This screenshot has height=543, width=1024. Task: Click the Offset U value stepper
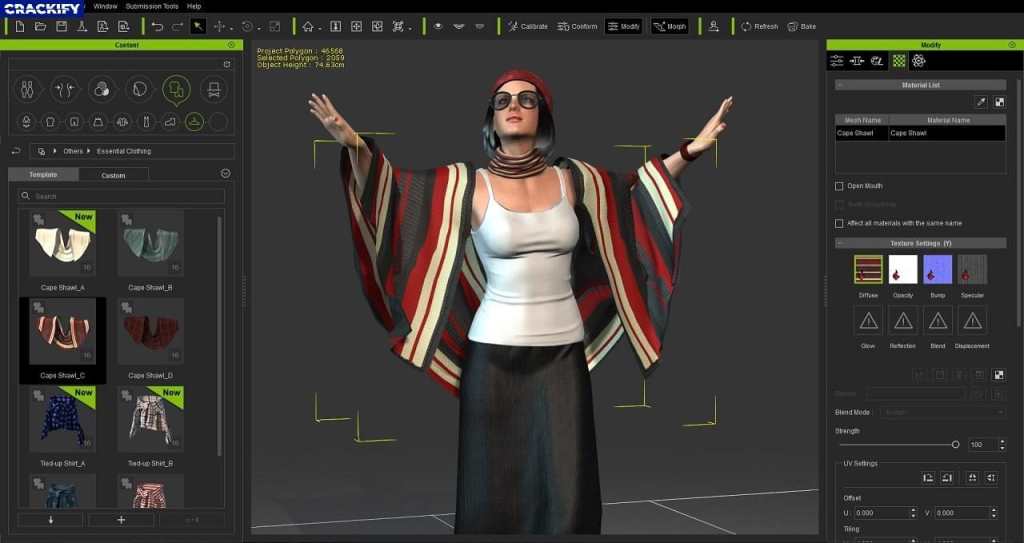(x=913, y=513)
